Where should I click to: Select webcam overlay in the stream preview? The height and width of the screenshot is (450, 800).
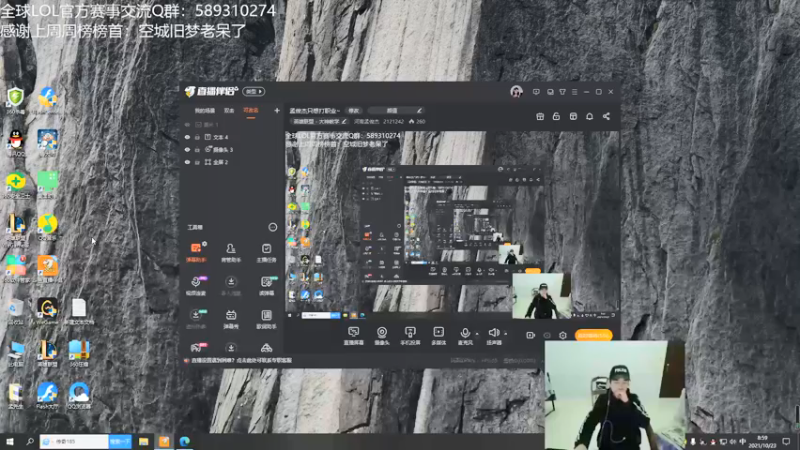(541, 296)
